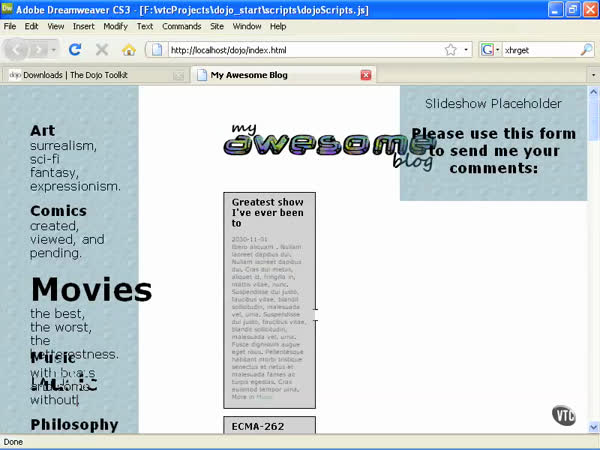Click the stop loading X icon
600x450 pixels.
102,49
